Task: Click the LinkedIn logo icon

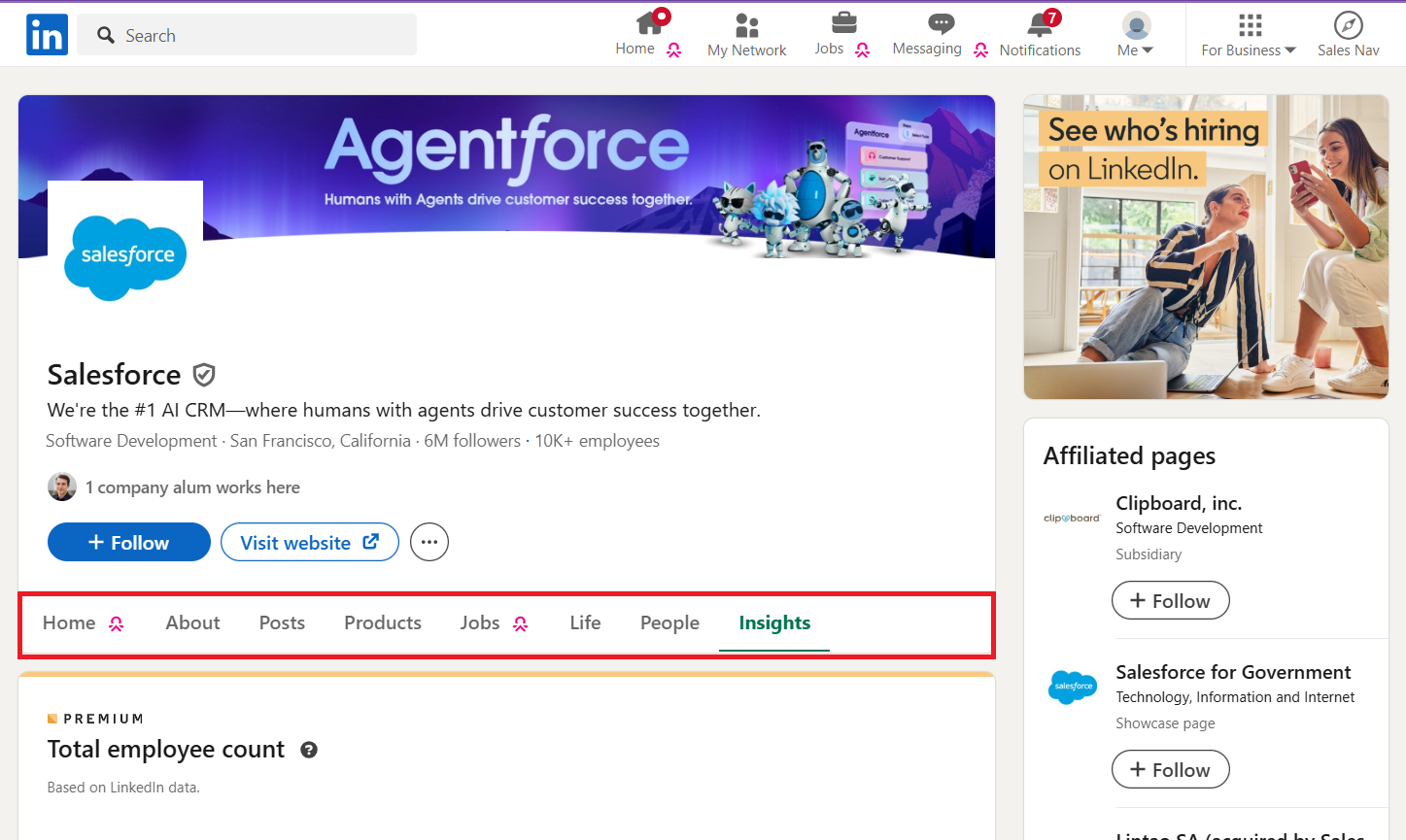Action: [47, 35]
